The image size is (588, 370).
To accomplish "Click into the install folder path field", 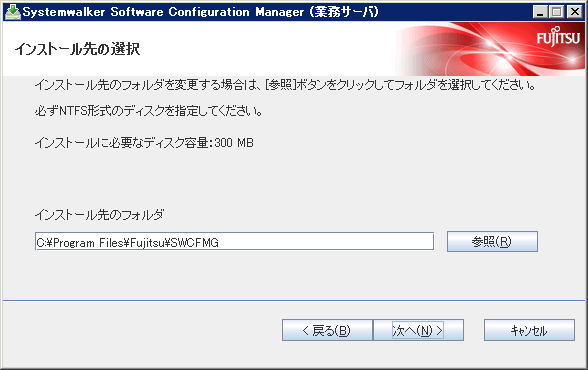I will [234, 241].
